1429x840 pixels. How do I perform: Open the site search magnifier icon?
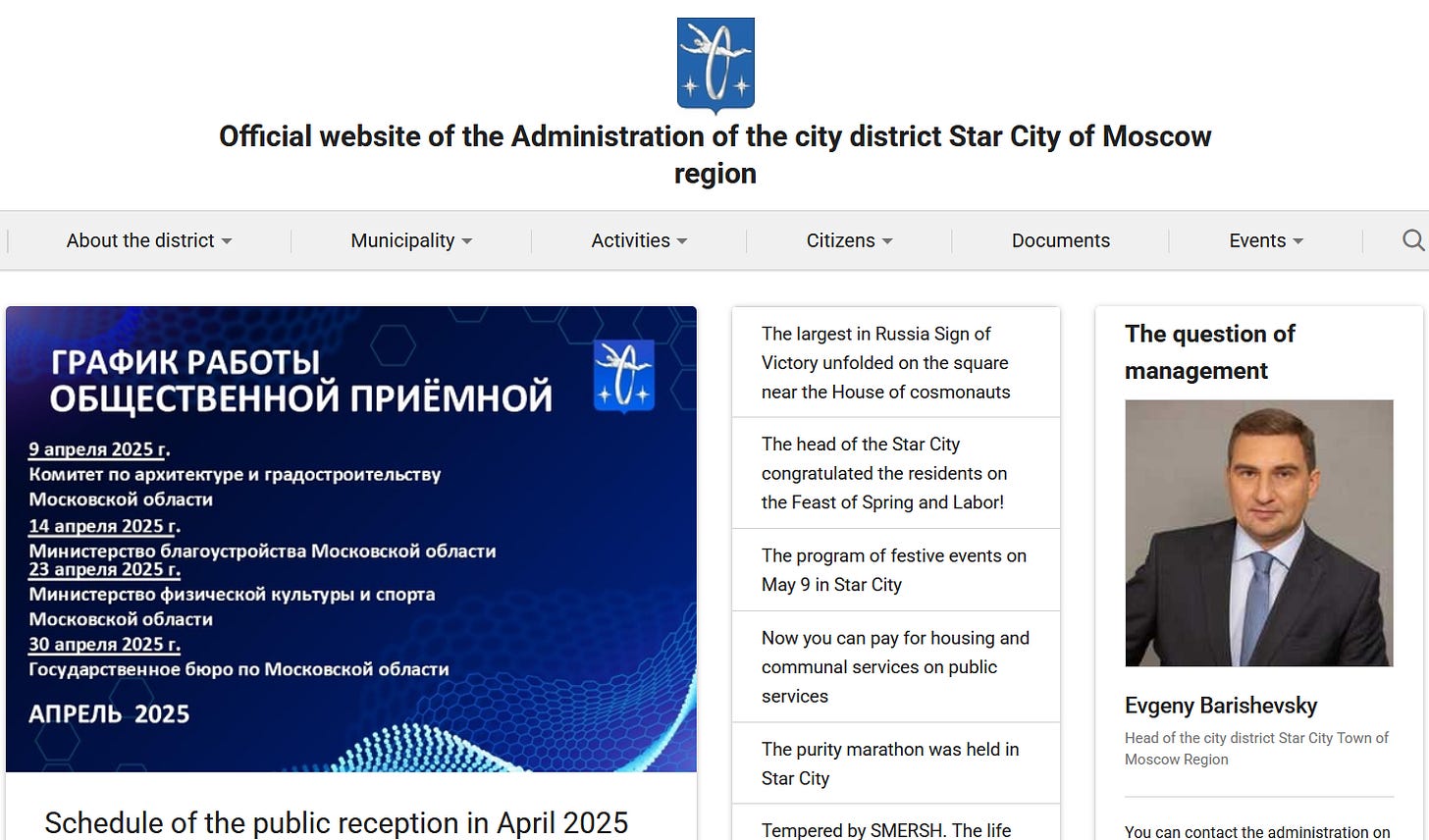[x=1413, y=240]
